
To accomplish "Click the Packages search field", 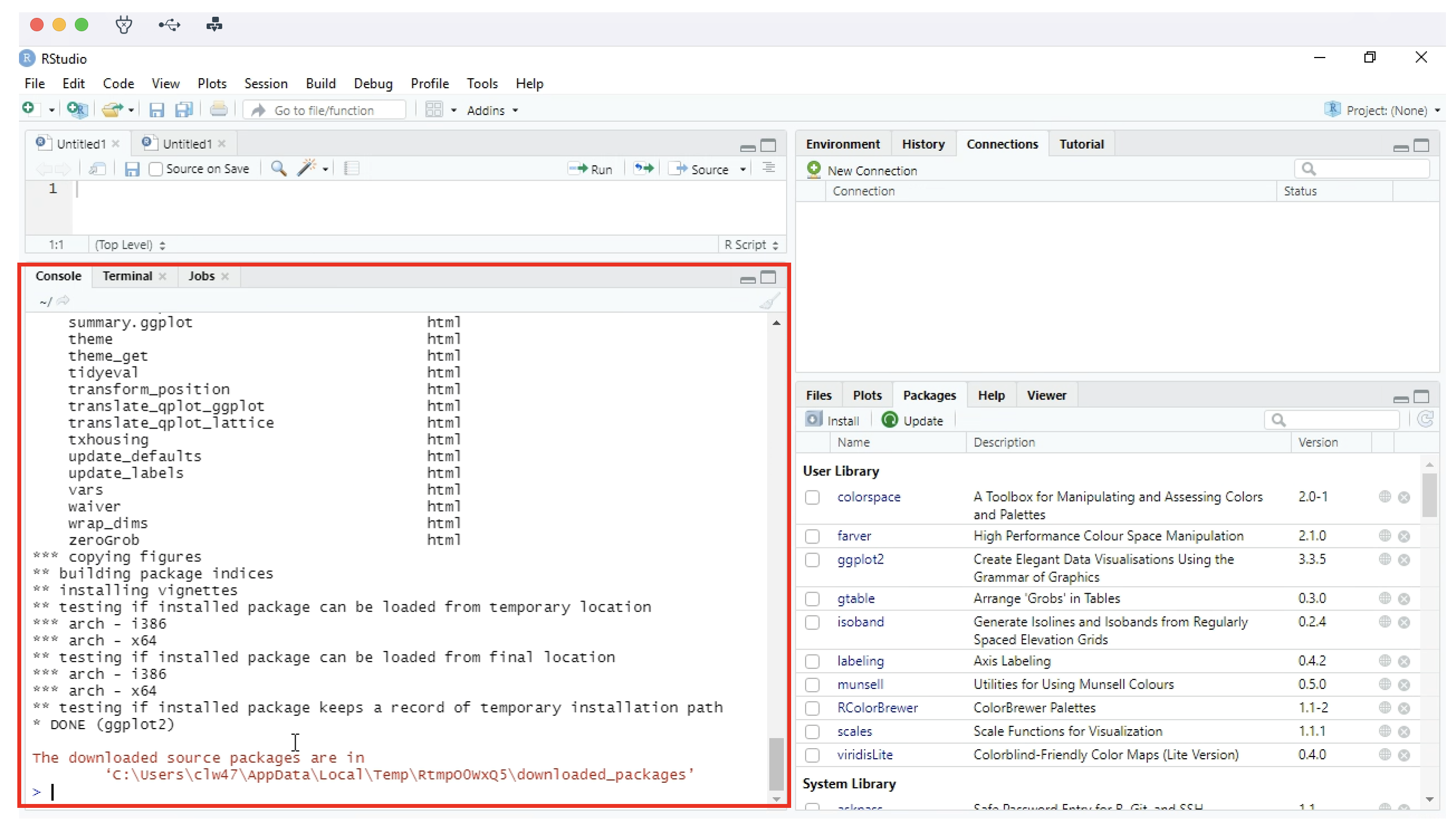I will (x=1331, y=420).
